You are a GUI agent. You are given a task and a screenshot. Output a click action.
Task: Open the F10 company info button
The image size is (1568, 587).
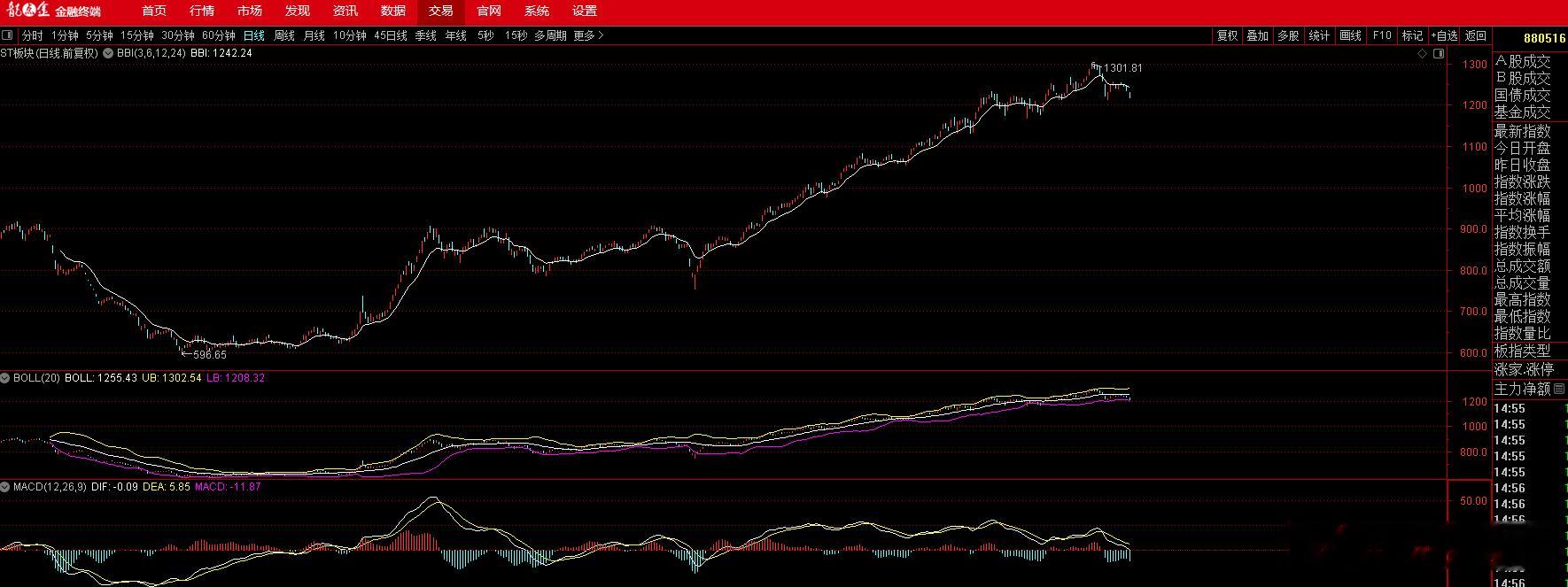click(1381, 35)
